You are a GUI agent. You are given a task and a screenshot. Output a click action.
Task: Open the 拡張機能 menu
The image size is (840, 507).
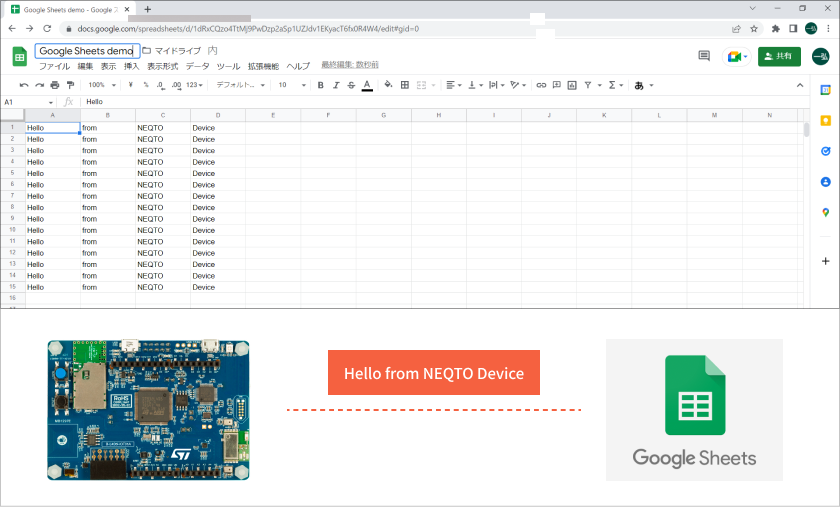[x=263, y=66]
